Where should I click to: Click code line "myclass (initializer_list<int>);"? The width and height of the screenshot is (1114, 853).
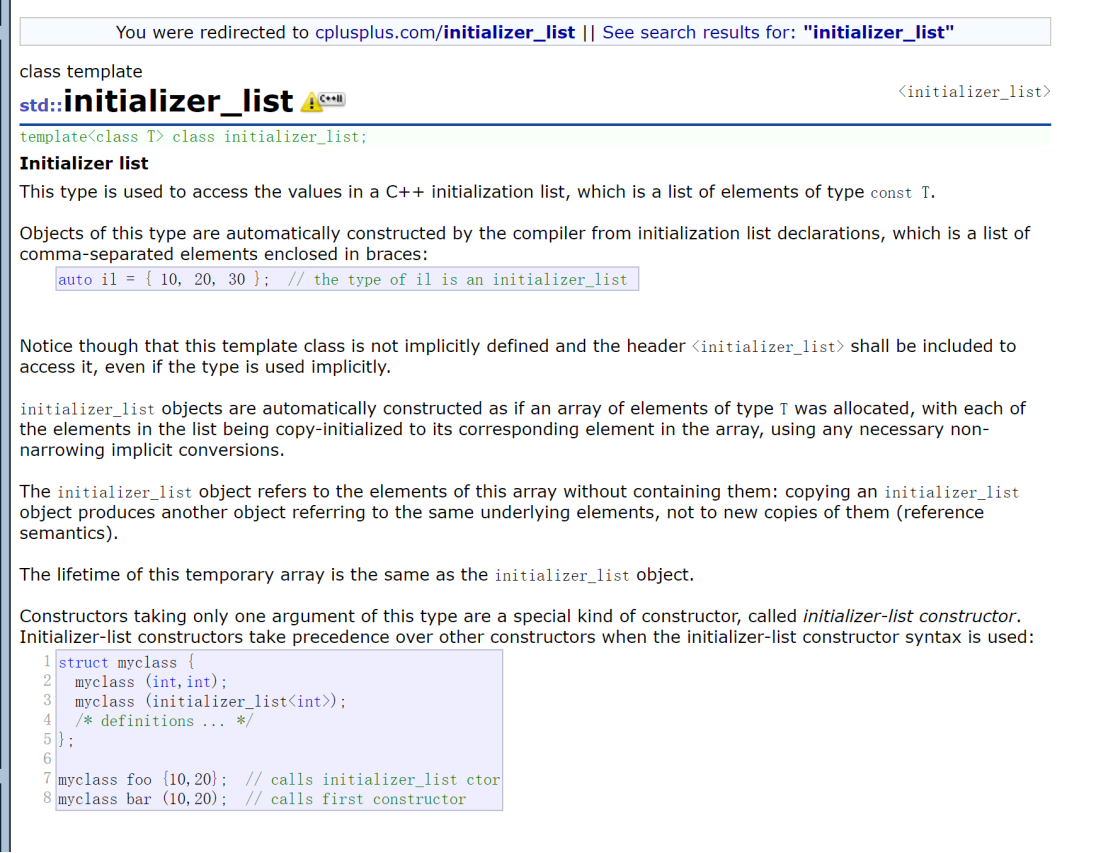click(210, 702)
